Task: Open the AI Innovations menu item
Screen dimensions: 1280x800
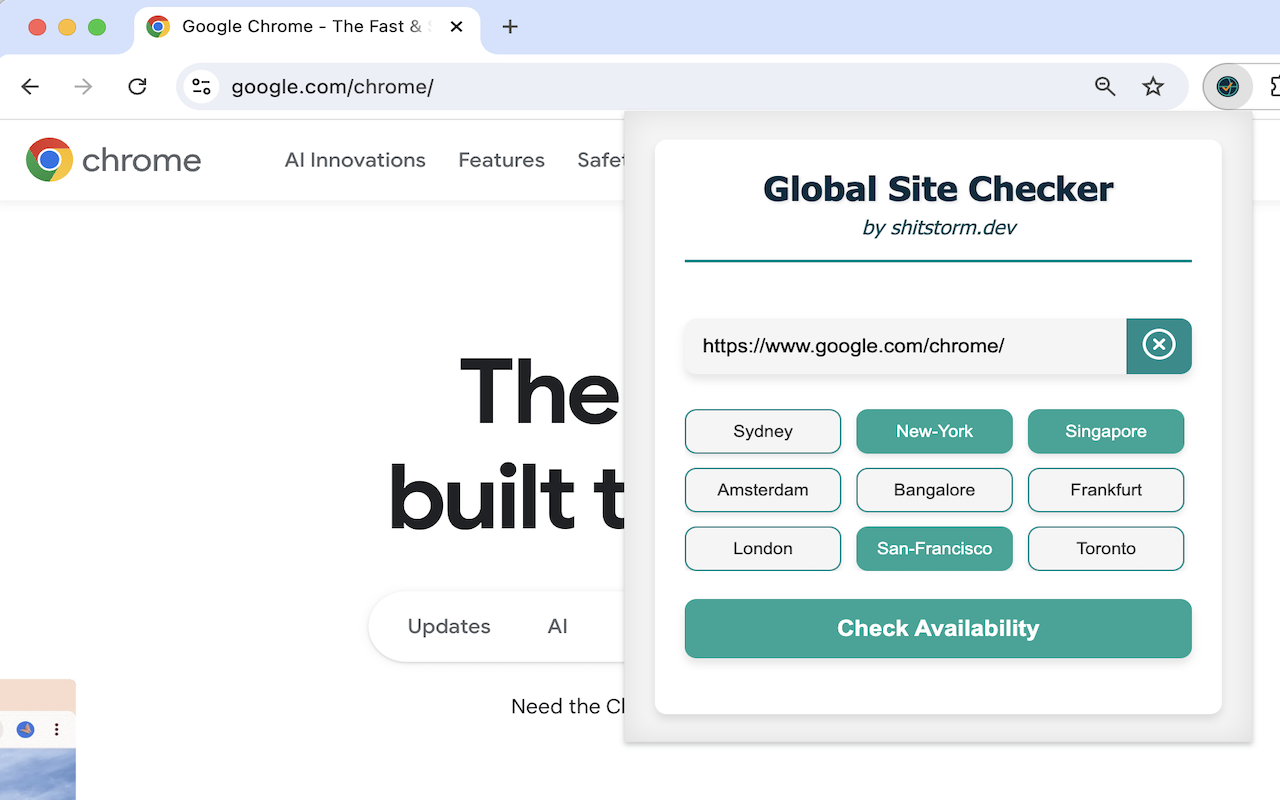Action: point(355,160)
